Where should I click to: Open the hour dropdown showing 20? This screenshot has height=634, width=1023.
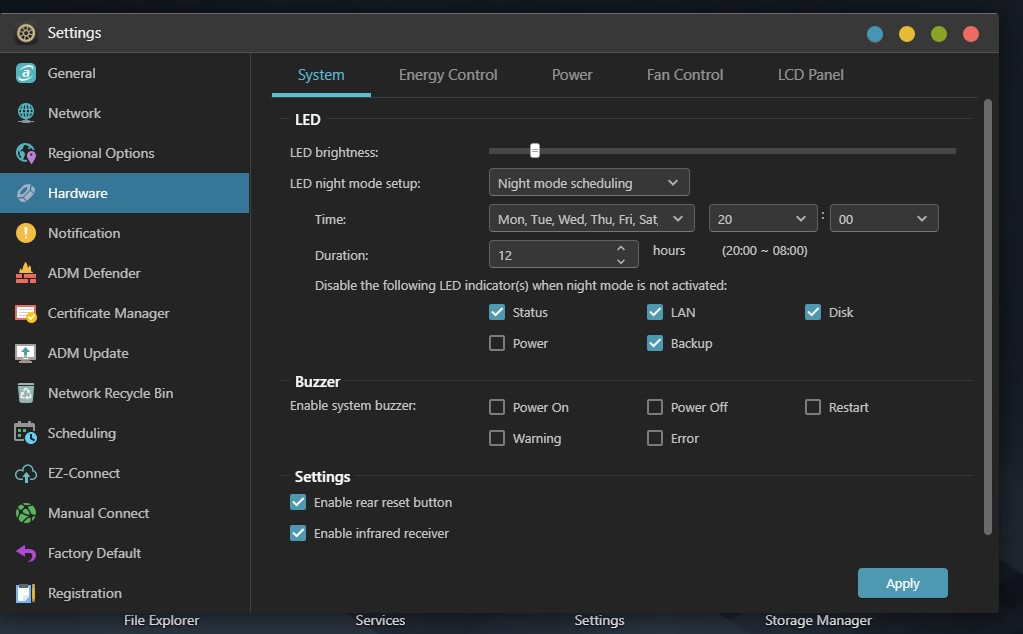[762, 218]
